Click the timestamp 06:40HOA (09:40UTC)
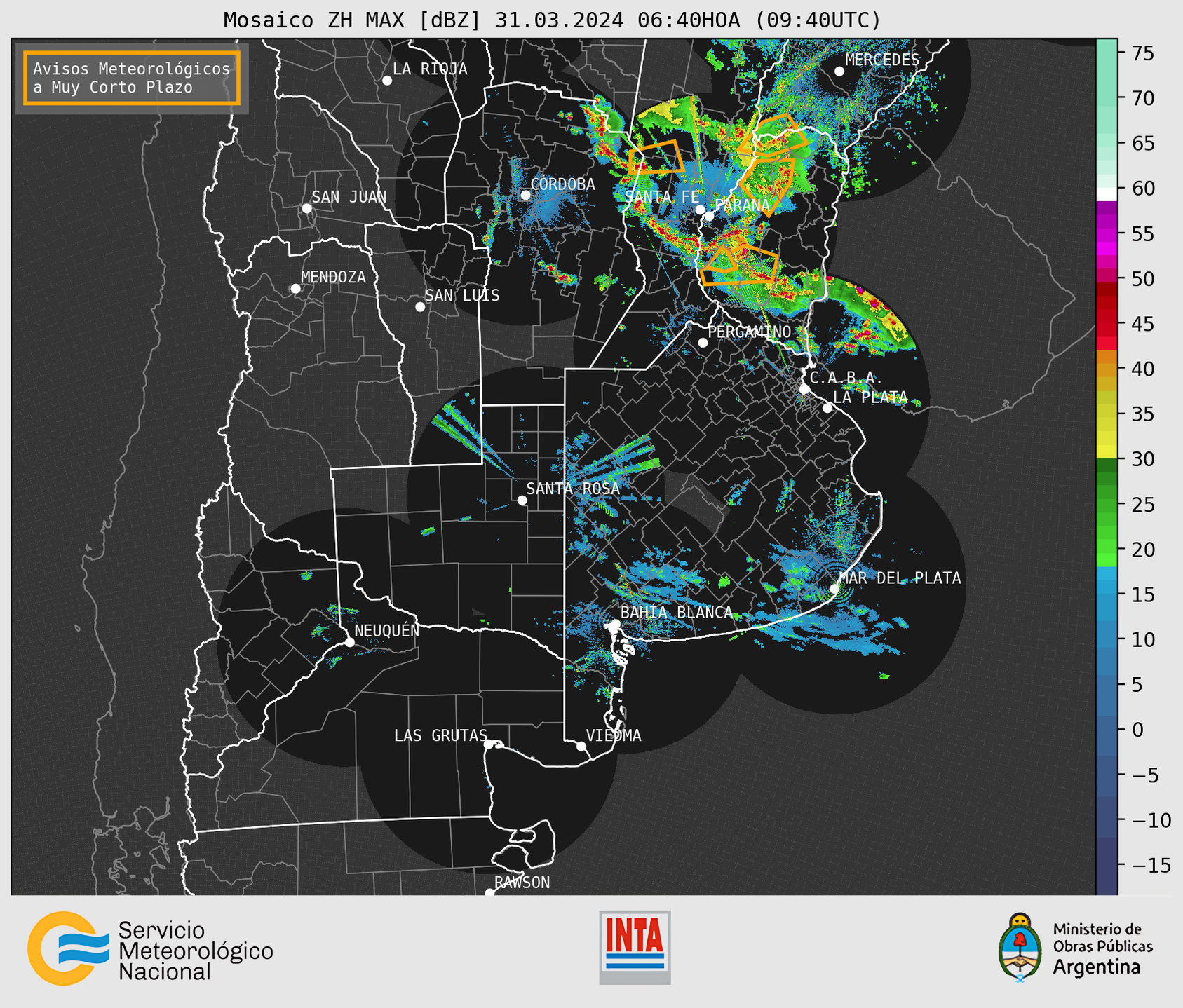Viewport: 1183px width, 1008px height. click(759, 20)
